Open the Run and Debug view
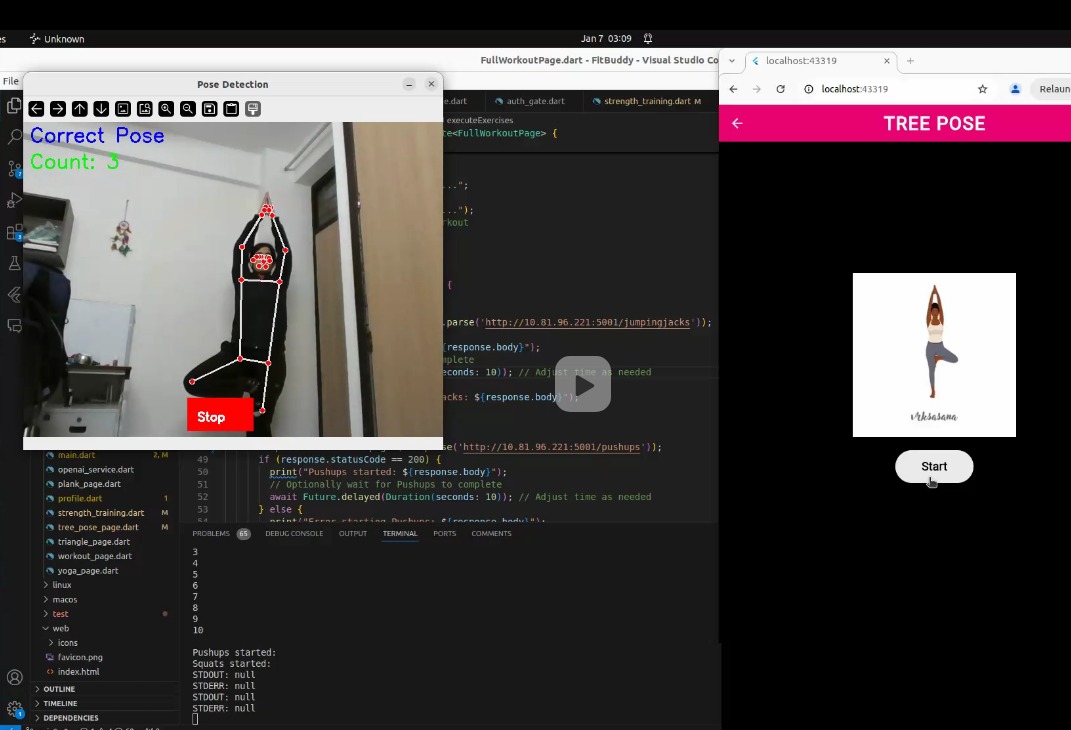 pos(14,201)
